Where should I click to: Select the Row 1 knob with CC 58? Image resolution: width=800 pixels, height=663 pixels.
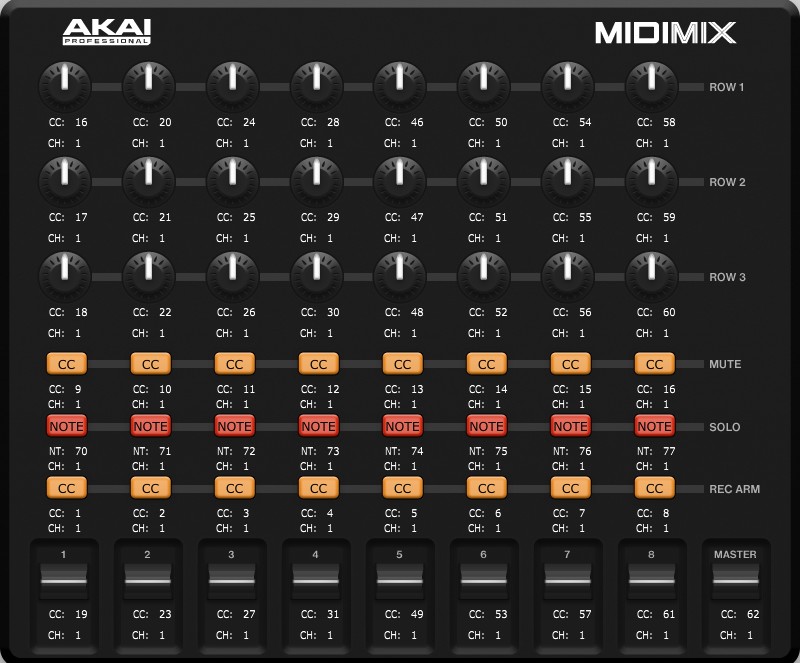[x=653, y=86]
